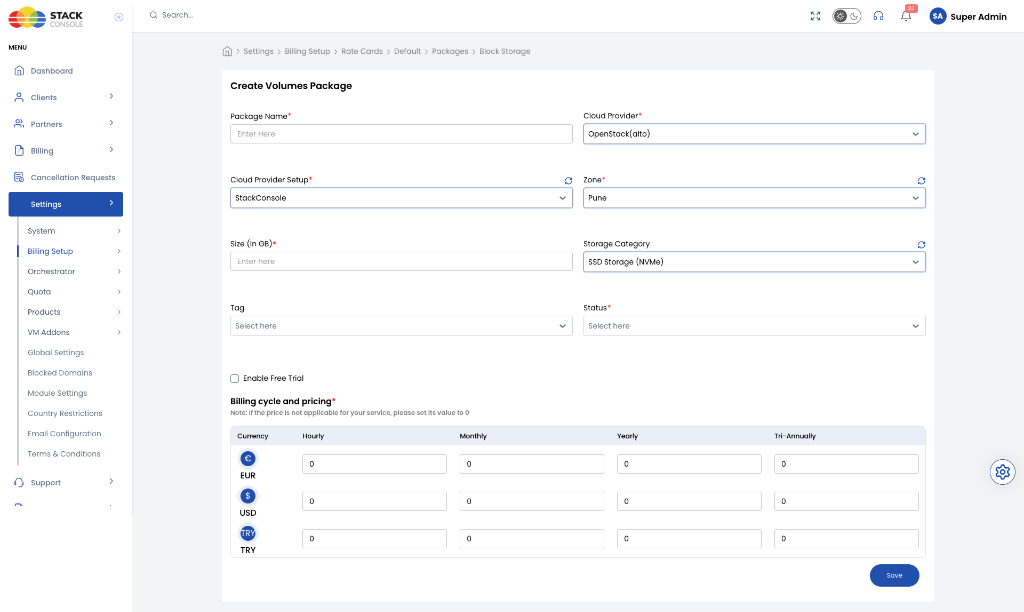Click the USD currency icon
Screen dimensions: 1024x612
(248, 496)
